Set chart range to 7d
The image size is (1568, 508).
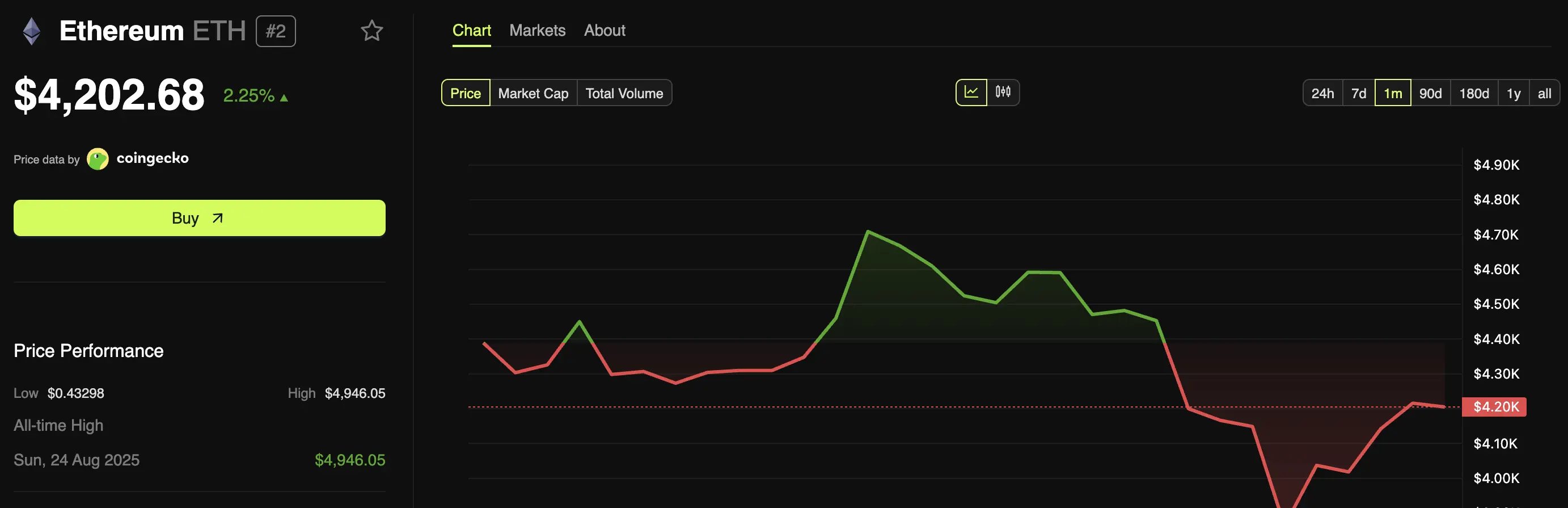point(1359,93)
